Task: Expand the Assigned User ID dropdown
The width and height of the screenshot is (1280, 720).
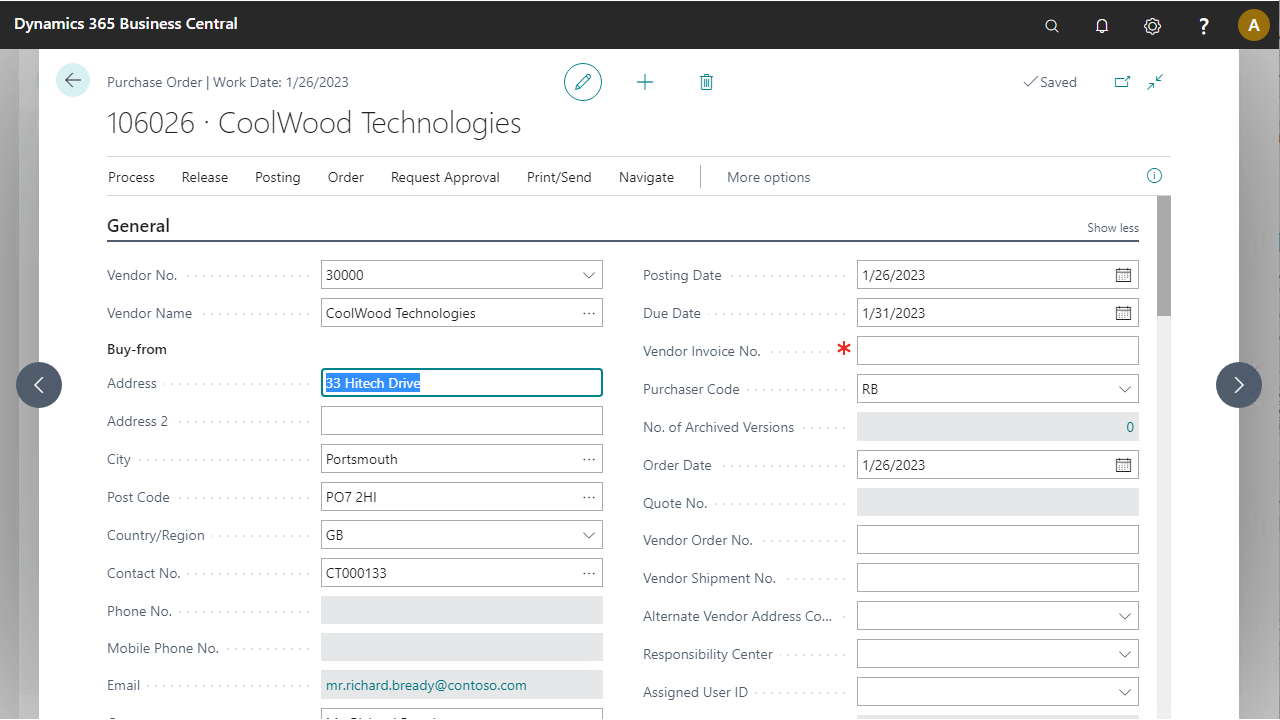Action: pyautogui.click(x=1125, y=692)
